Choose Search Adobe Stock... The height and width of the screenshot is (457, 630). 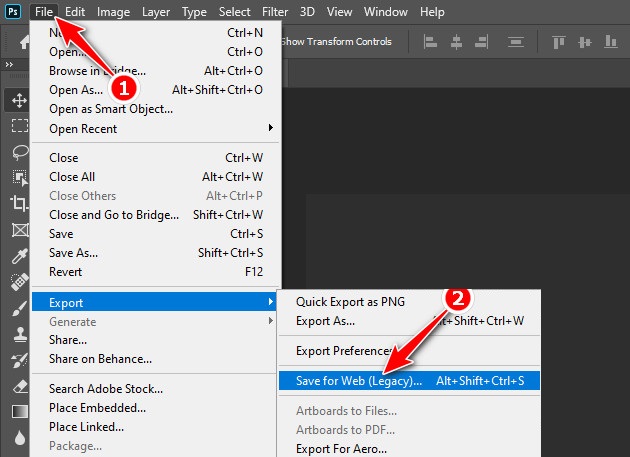(x=155, y=389)
